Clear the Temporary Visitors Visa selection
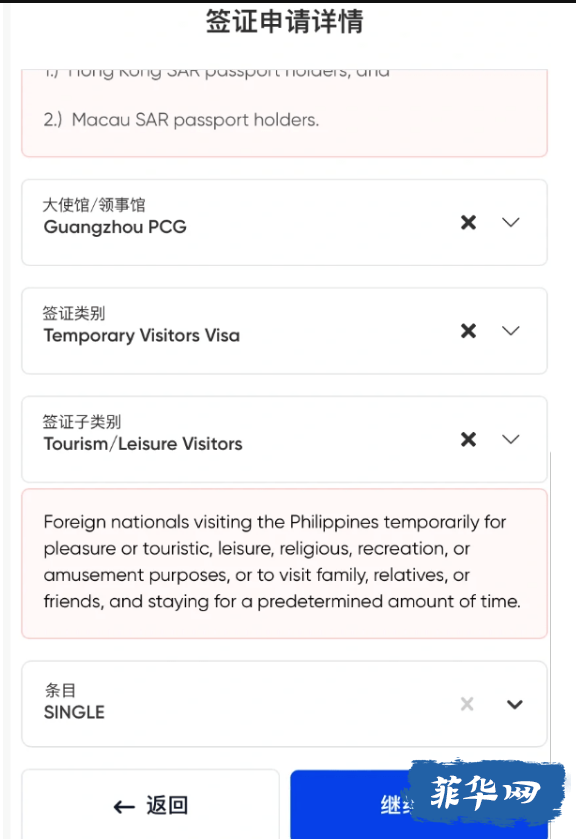The height and width of the screenshot is (839, 576). [x=468, y=331]
